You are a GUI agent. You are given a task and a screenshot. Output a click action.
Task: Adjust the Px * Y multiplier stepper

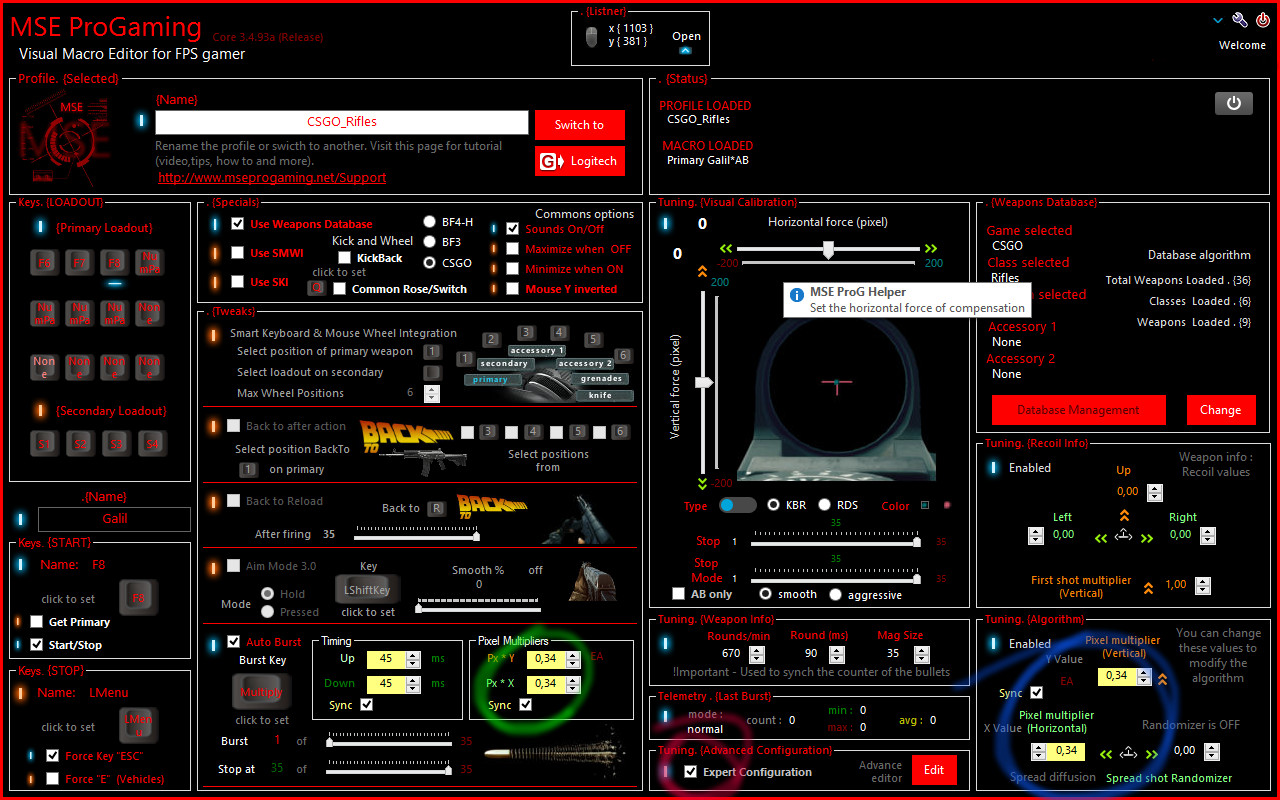coord(573,659)
